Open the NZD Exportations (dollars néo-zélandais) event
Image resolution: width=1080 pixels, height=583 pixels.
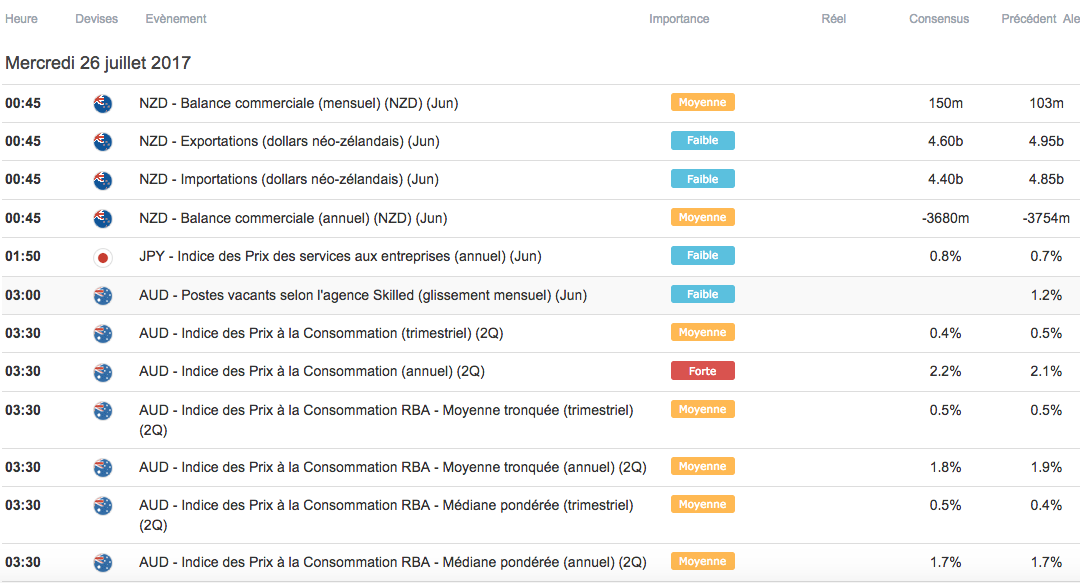tap(289, 141)
